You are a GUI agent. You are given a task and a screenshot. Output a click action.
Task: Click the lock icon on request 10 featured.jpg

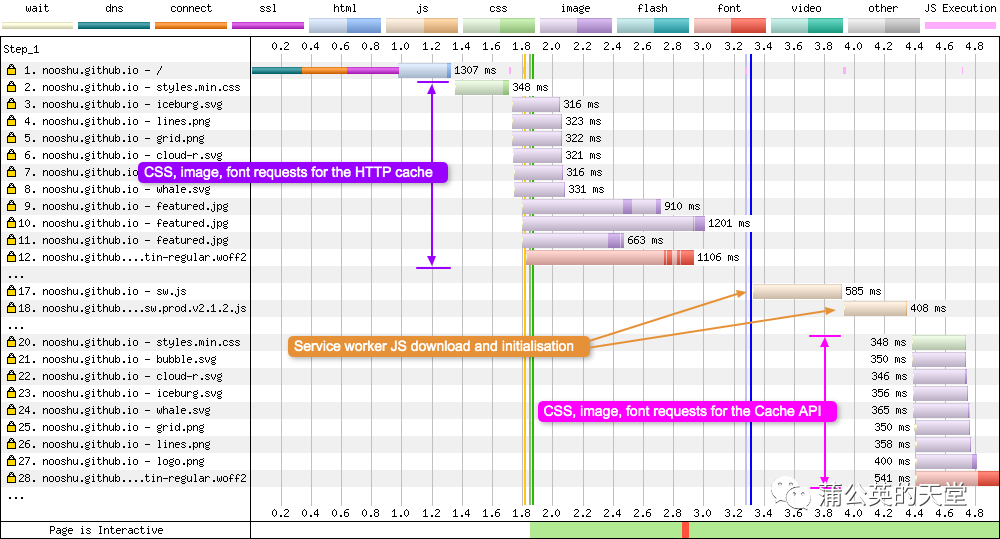point(11,223)
